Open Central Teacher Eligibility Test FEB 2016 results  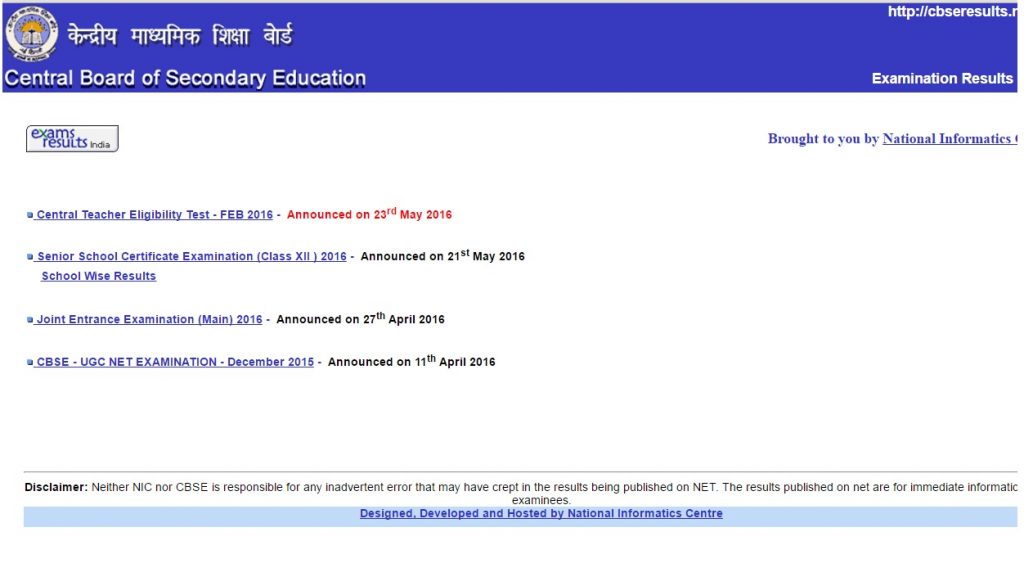pos(154,215)
